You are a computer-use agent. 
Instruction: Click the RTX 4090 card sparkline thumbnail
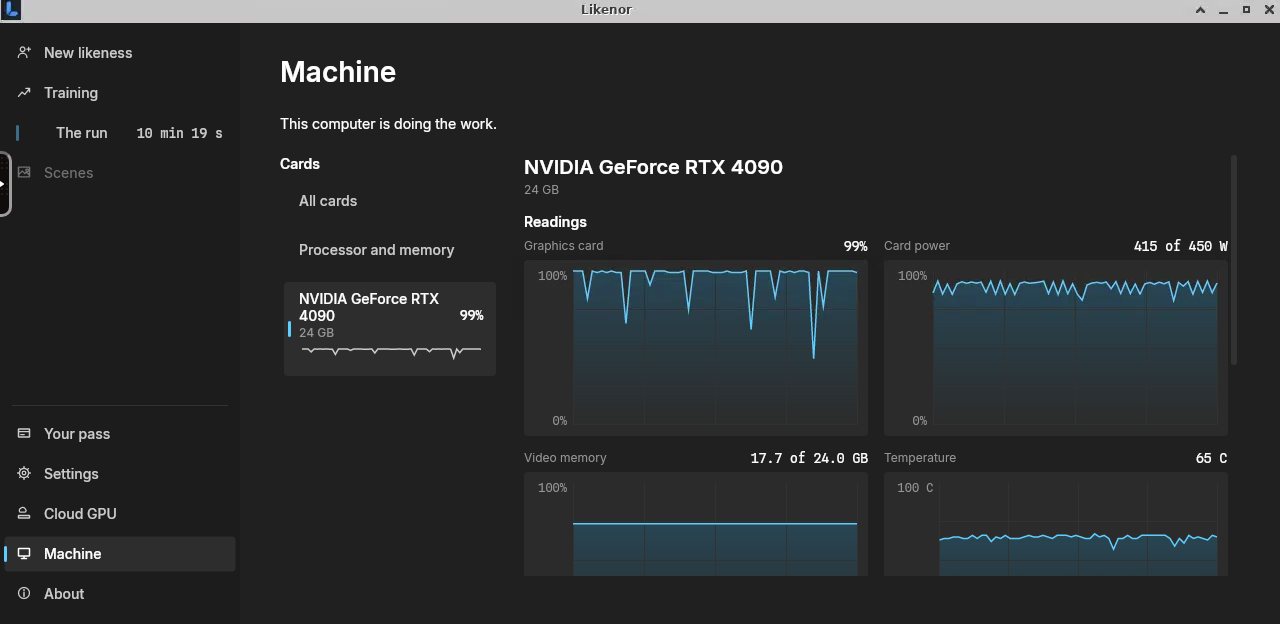(391, 351)
